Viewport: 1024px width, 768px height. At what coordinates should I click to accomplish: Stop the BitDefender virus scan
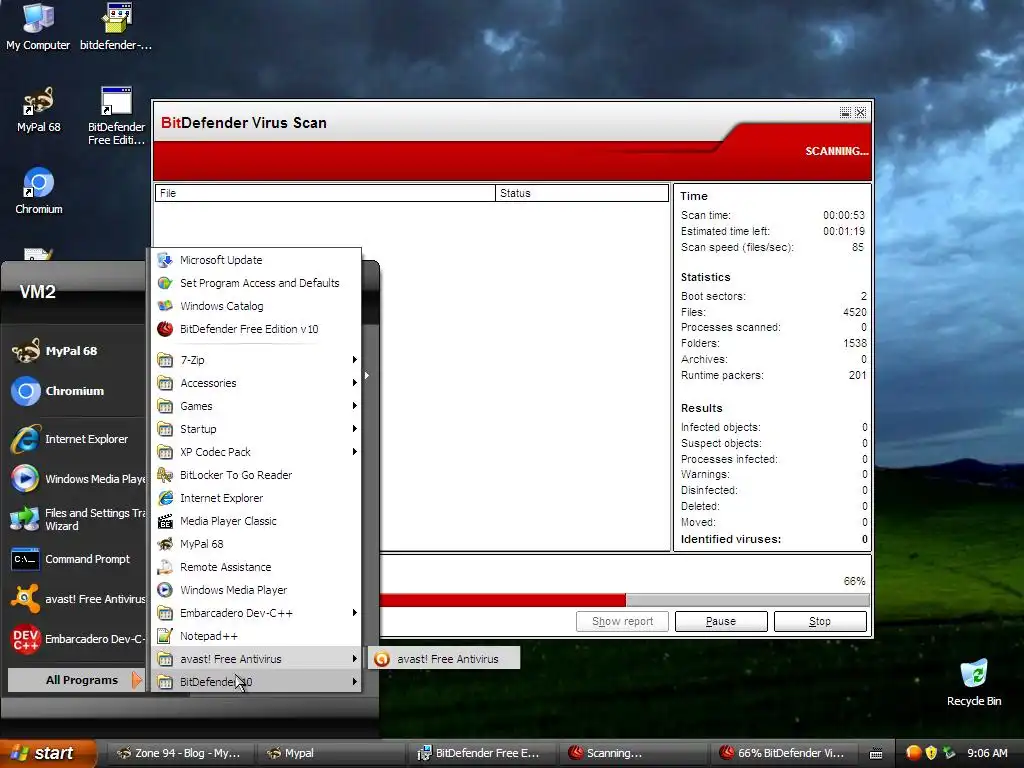pos(820,621)
